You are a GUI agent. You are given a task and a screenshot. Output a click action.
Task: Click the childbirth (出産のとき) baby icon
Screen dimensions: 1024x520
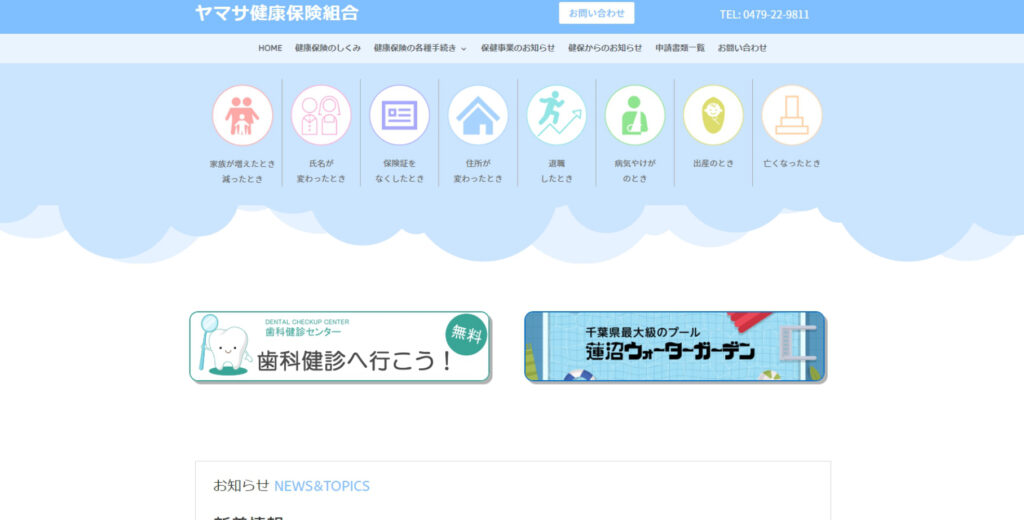pos(713,116)
